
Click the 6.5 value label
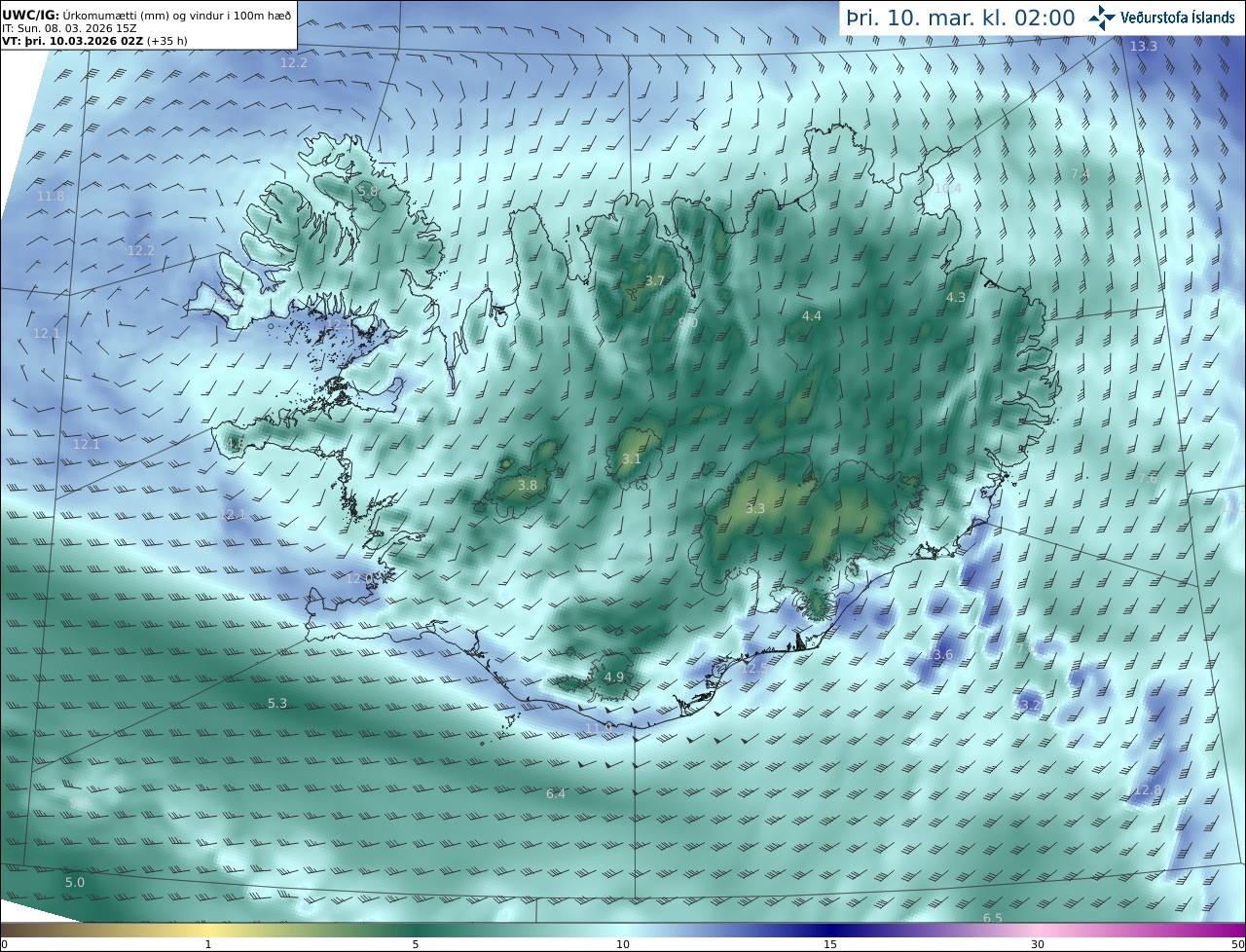(992, 919)
